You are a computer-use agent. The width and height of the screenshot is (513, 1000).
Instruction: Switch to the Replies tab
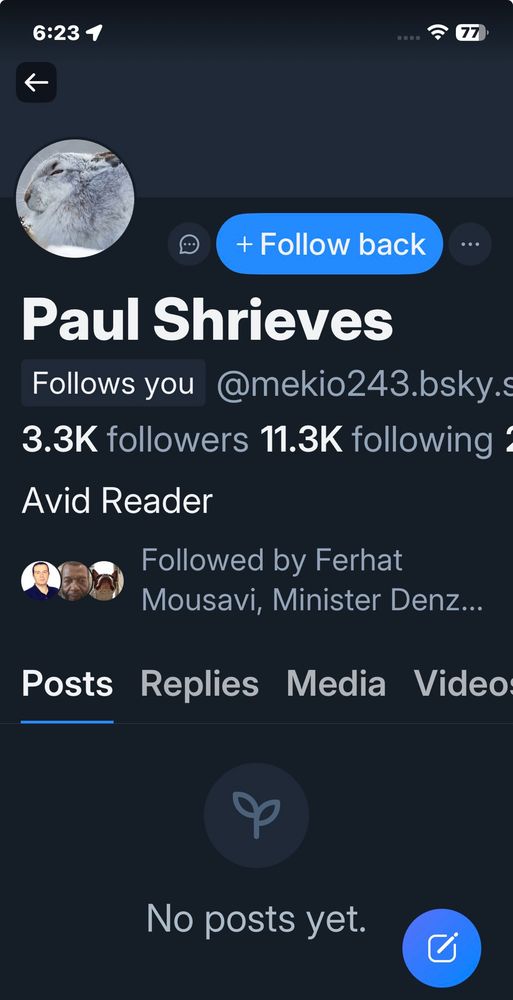[x=200, y=684]
